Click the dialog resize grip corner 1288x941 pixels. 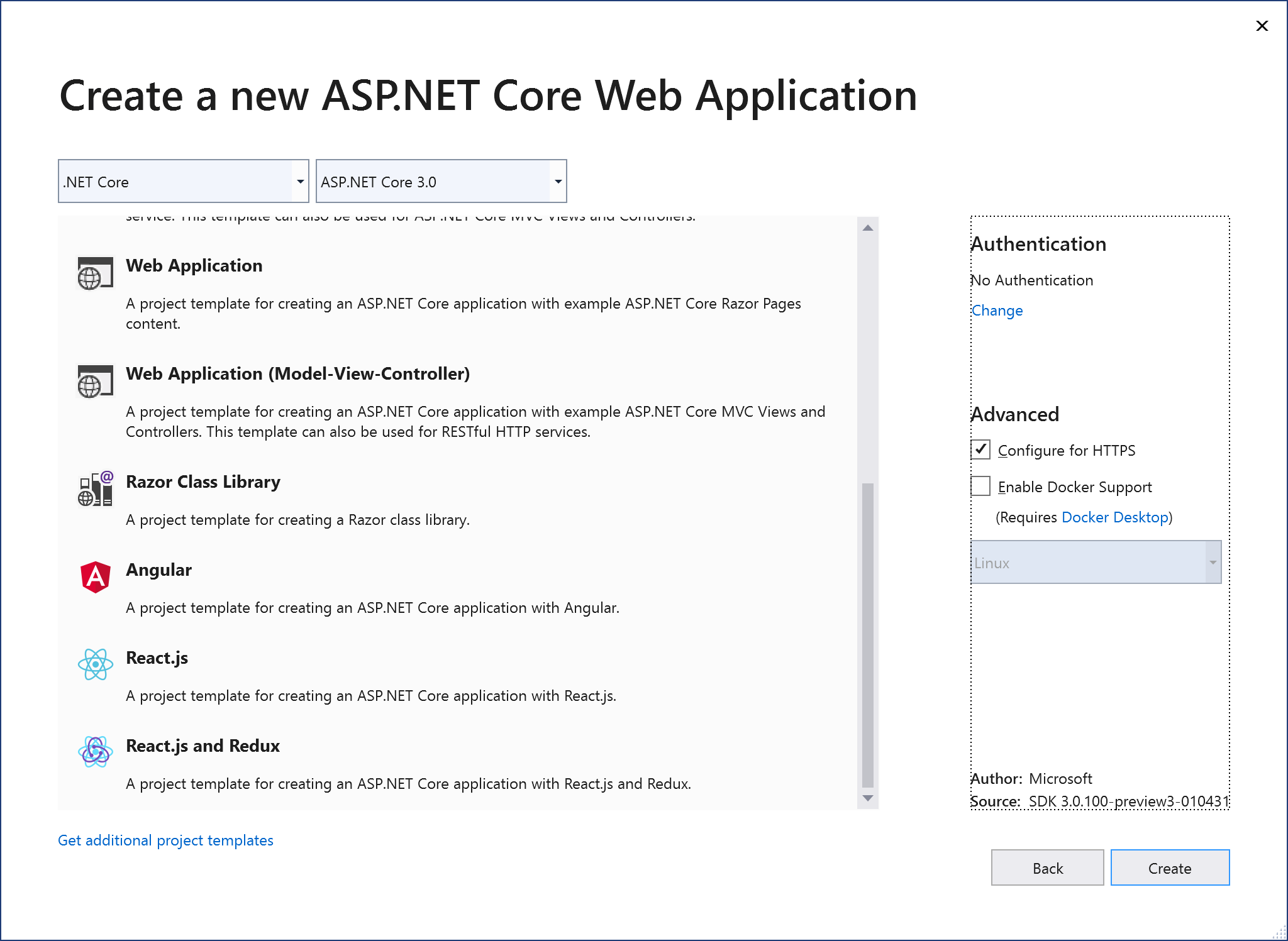point(1279,932)
